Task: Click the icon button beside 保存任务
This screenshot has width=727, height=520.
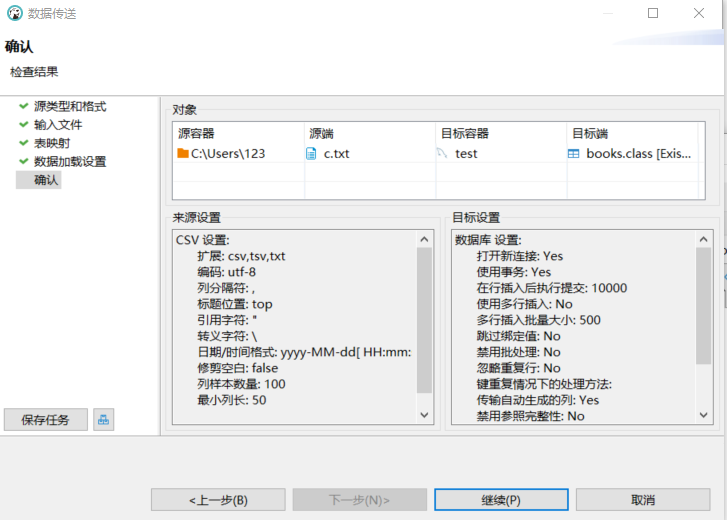Action: coord(103,420)
